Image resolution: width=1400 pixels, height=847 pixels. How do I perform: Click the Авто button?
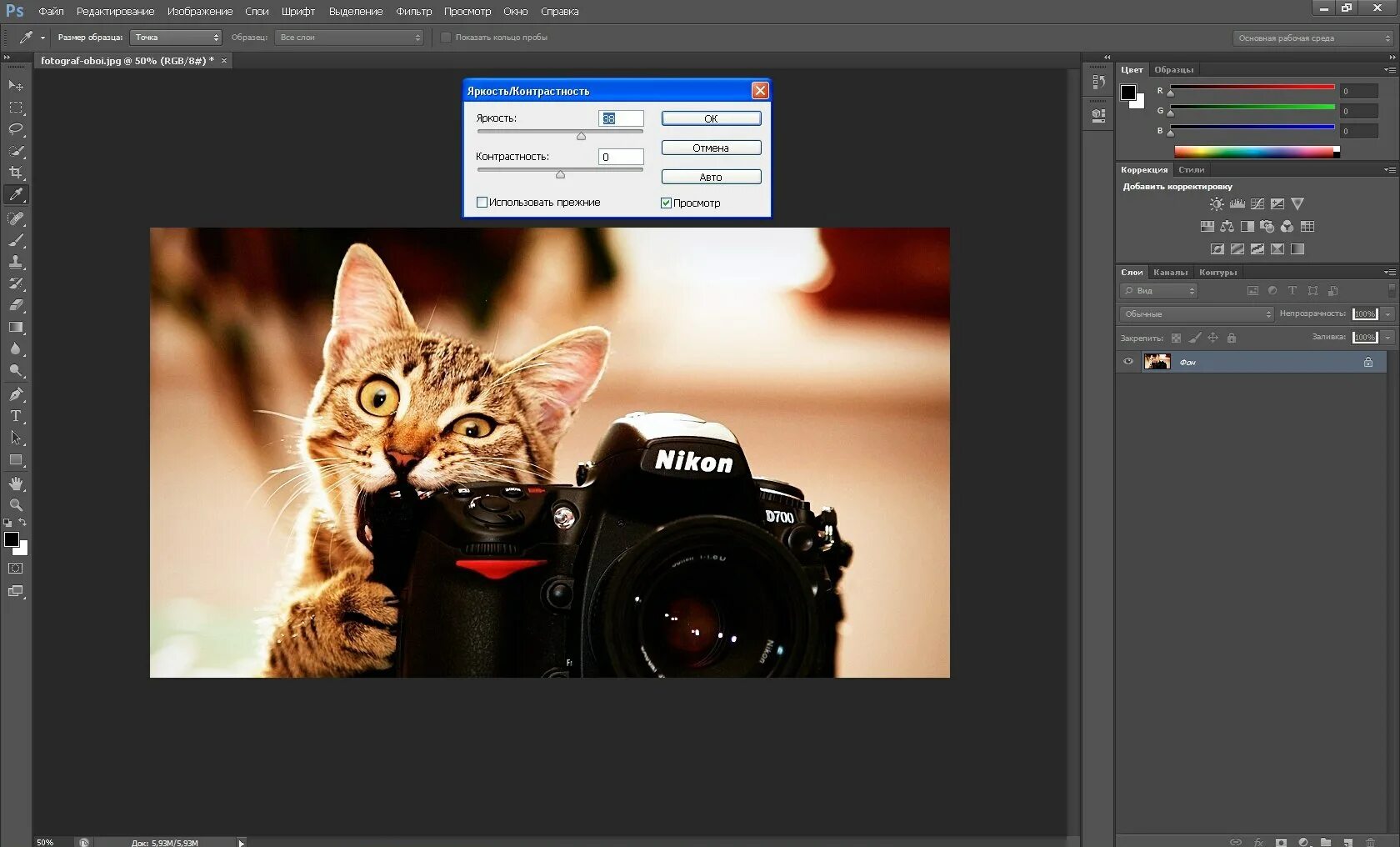coord(711,177)
